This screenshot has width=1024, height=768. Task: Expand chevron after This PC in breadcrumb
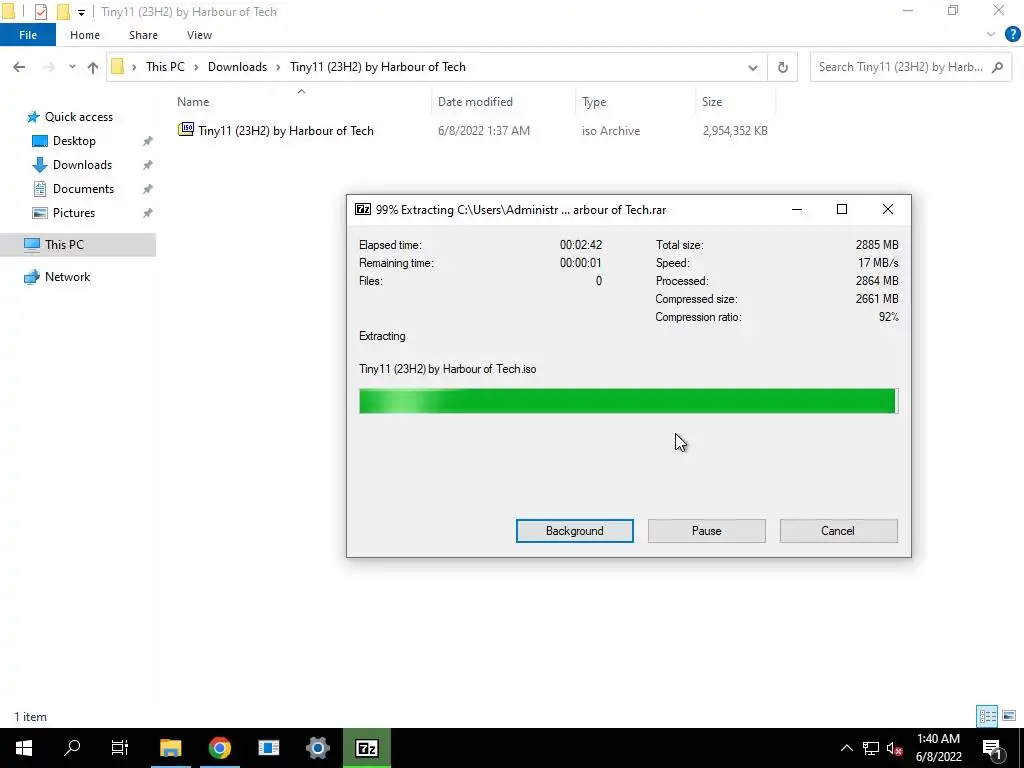click(196, 67)
